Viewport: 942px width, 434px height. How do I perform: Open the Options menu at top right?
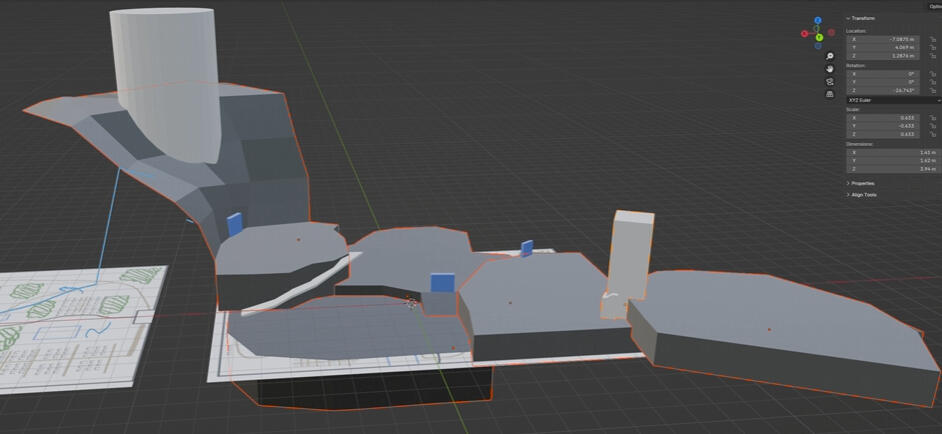click(934, 5)
